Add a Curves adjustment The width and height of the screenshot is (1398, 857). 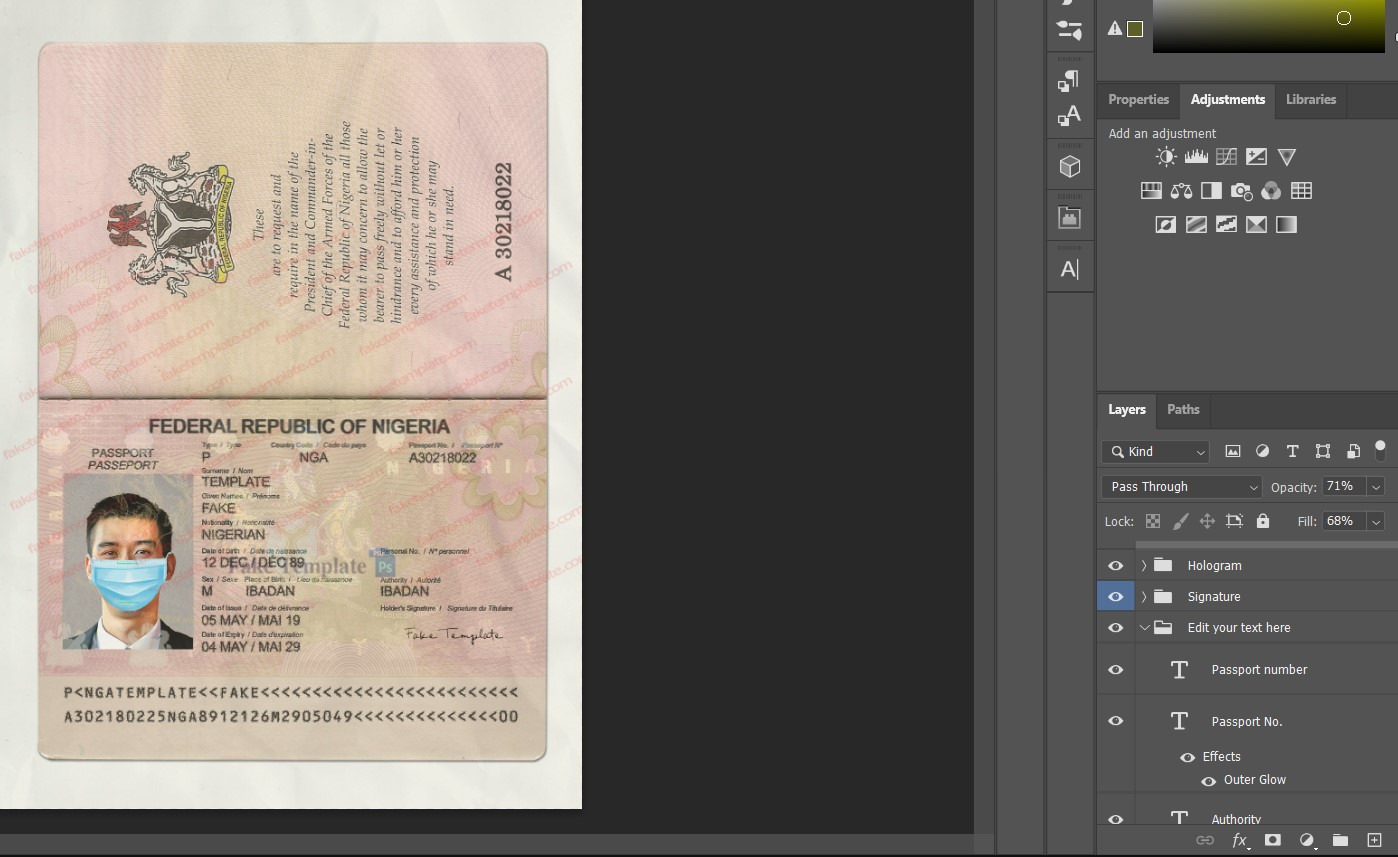click(1226, 156)
